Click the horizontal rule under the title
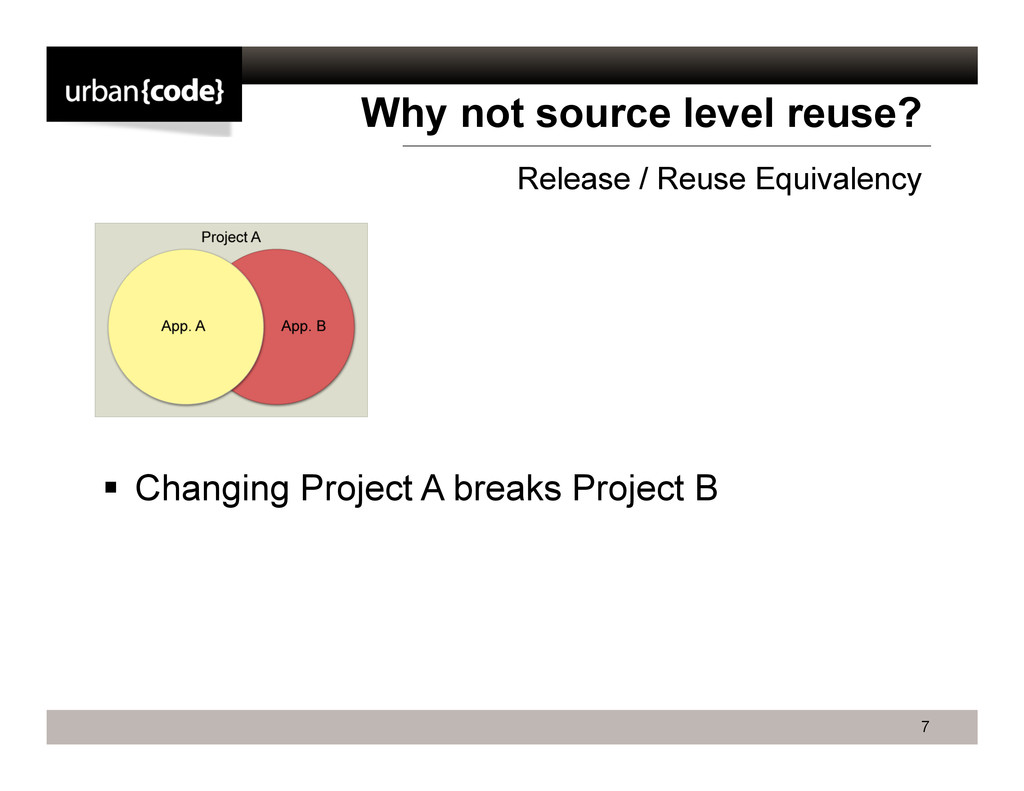Viewport: 1024px width, 791px height. pos(666,146)
